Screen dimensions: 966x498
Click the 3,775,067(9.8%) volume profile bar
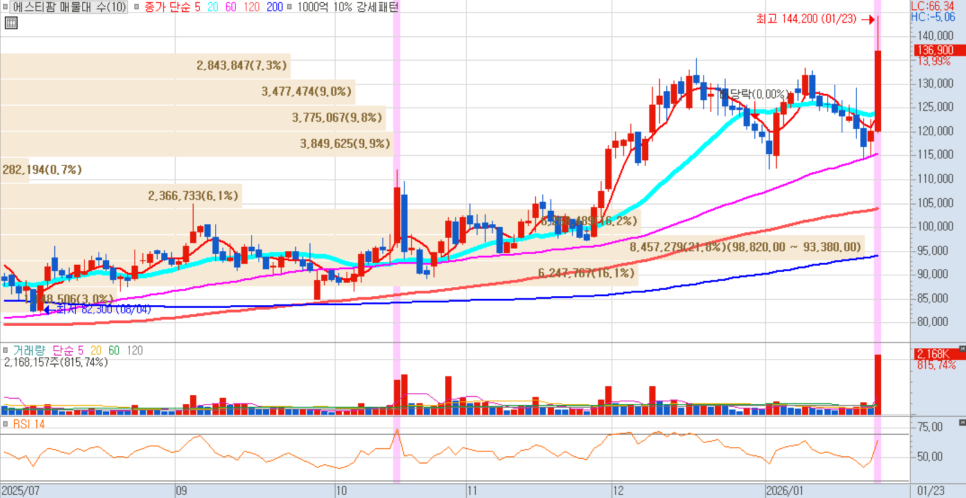192,118
